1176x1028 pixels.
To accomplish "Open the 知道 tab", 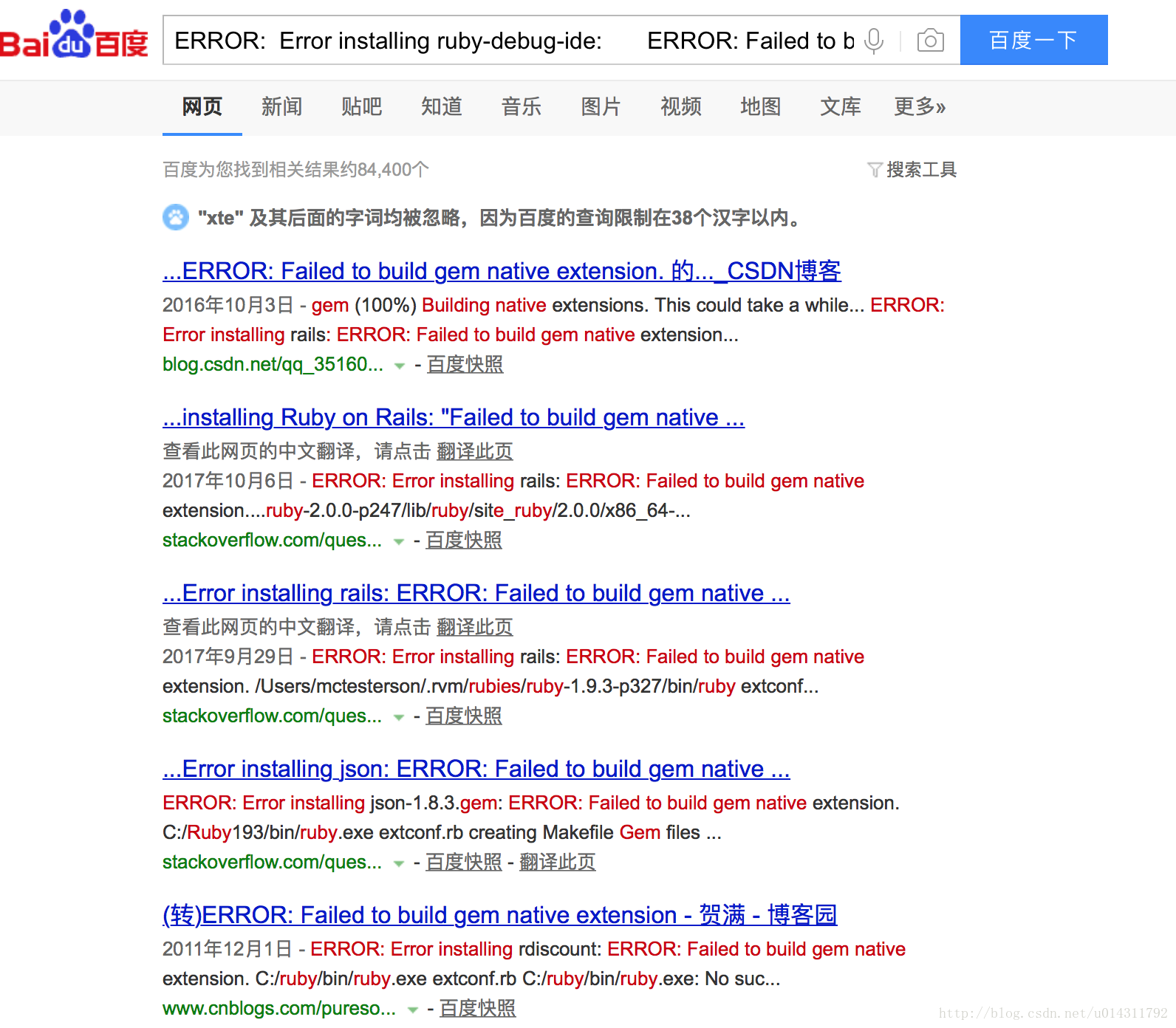I will coord(441,106).
